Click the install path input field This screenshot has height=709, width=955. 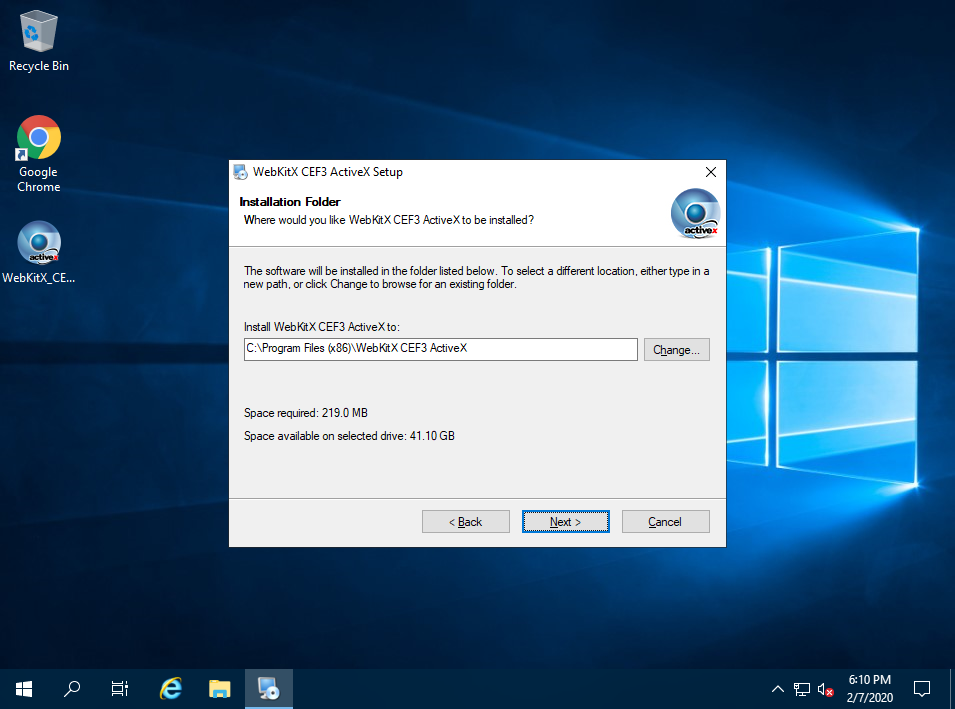point(440,350)
